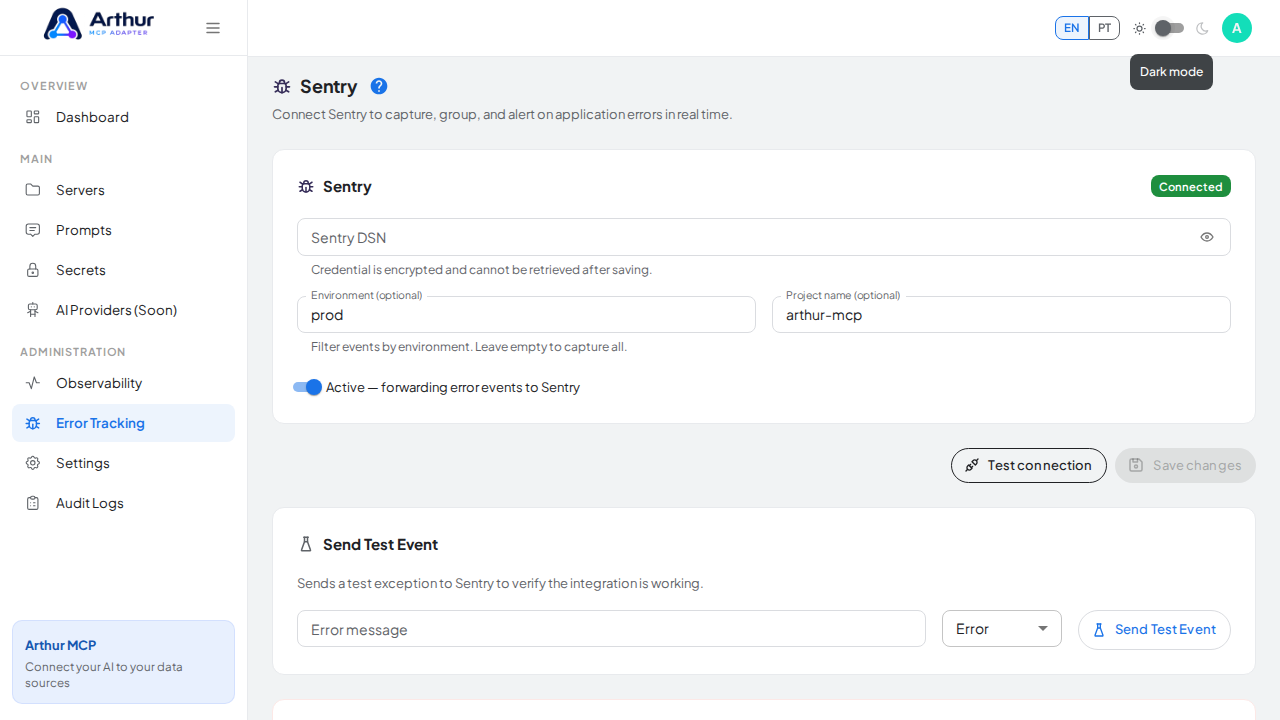Go to Servers page
The width and height of the screenshot is (1280, 720).
(123, 190)
